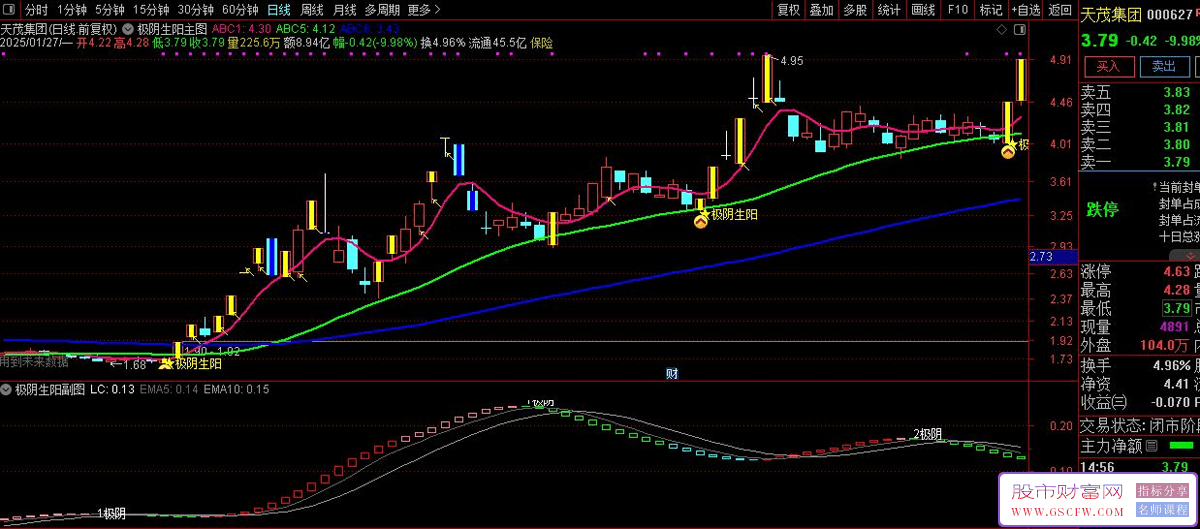1200x529 pixels.
Task: Click the 极阴生阳 signal near 3.25
Action: click(734, 214)
